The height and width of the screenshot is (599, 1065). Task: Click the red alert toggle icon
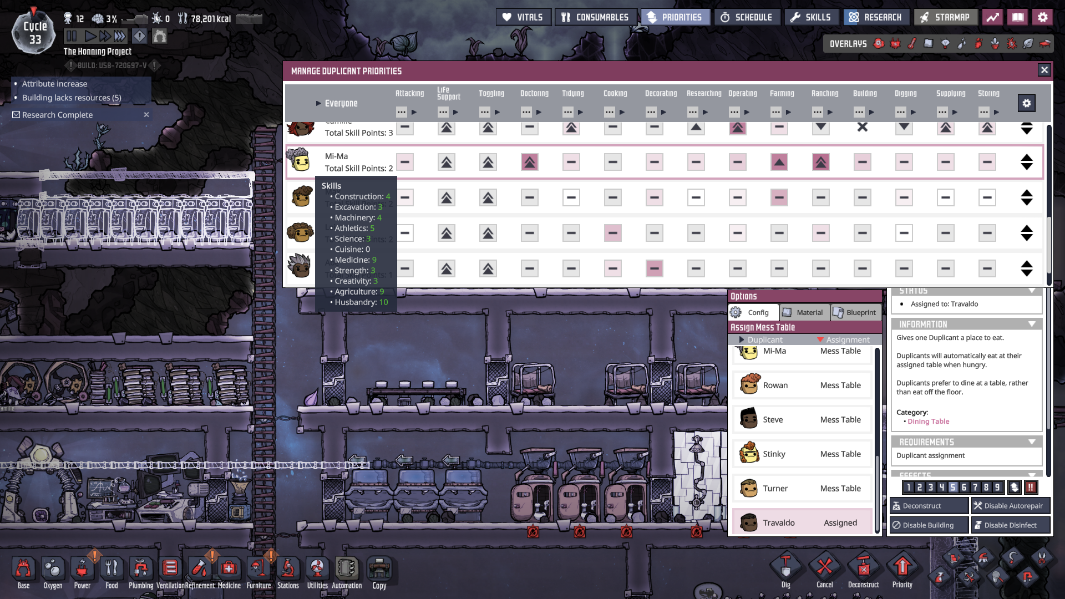[1031, 487]
